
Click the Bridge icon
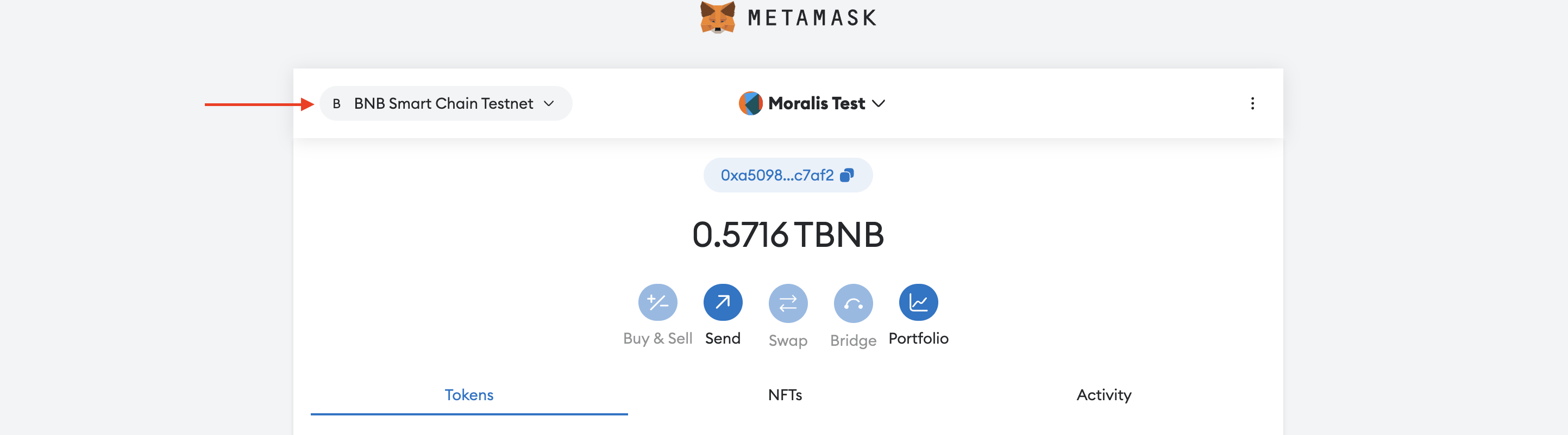pyautogui.click(x=853, y=303)
